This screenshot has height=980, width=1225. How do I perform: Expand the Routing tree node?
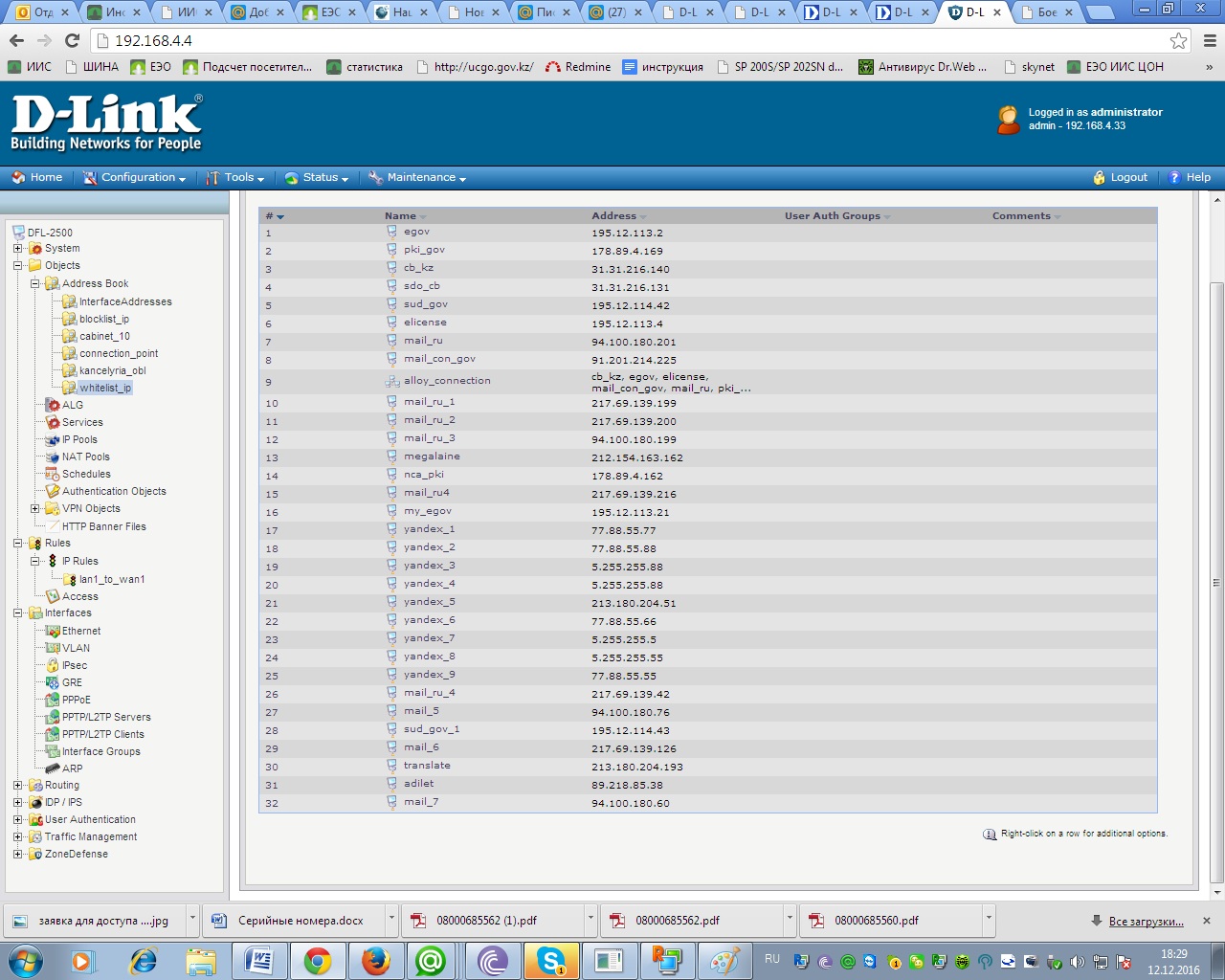coord(17,786)
